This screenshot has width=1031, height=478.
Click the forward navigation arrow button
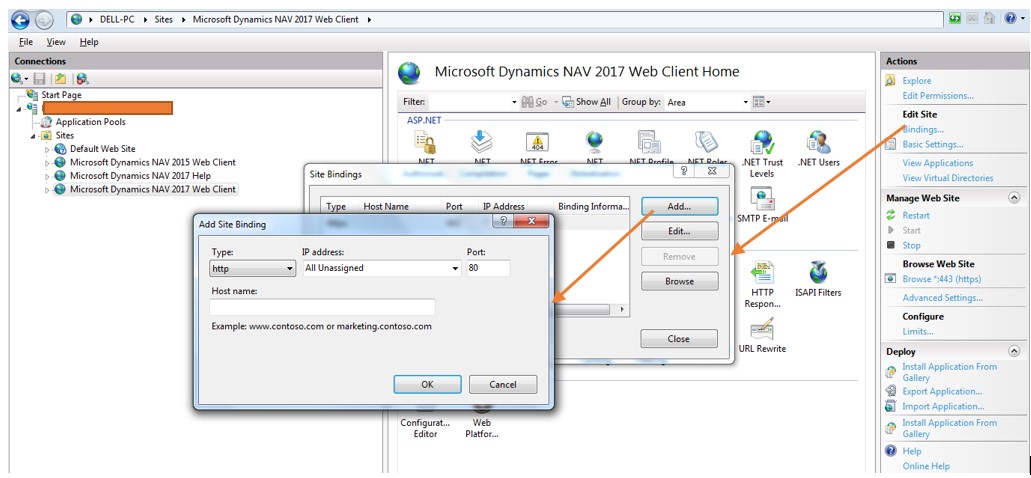click(43, 20)
